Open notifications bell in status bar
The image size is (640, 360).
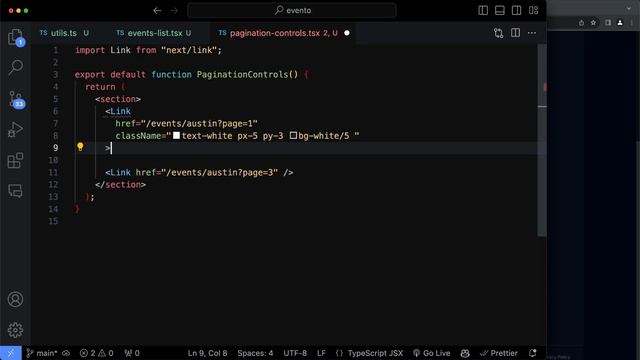coord(533,353)
